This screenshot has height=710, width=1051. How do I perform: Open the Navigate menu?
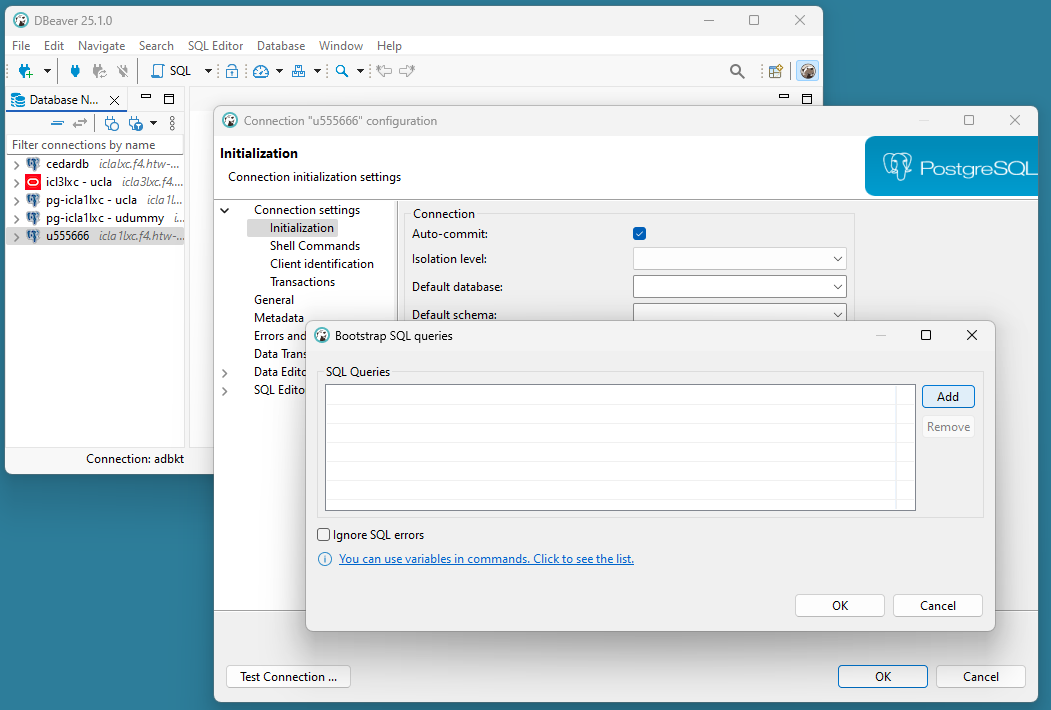point(101,46)
